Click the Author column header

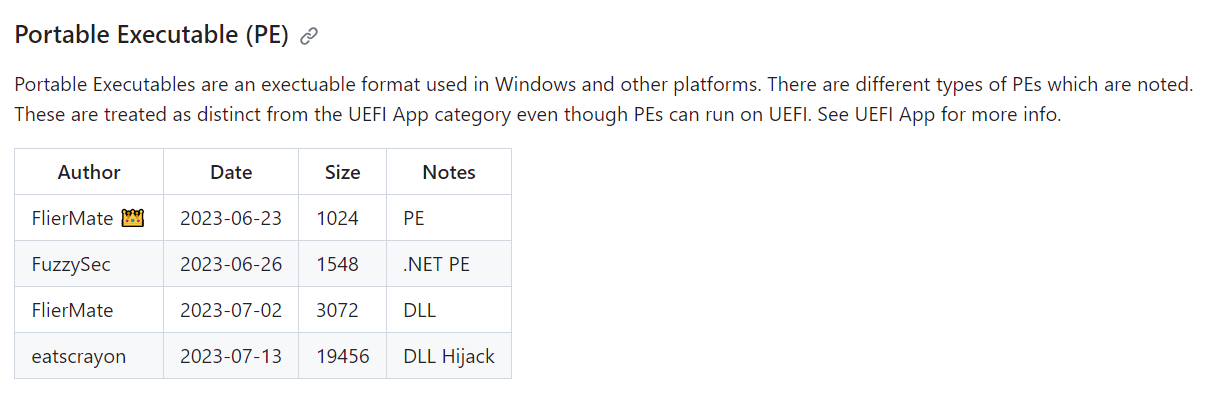coord(89,172)
